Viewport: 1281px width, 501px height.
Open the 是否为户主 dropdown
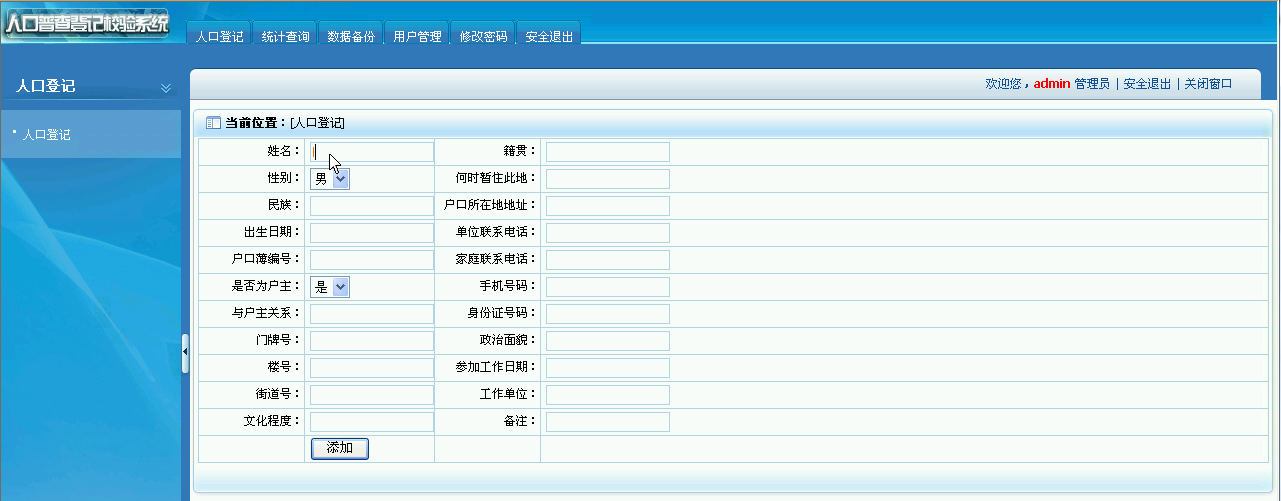point(330,287)
